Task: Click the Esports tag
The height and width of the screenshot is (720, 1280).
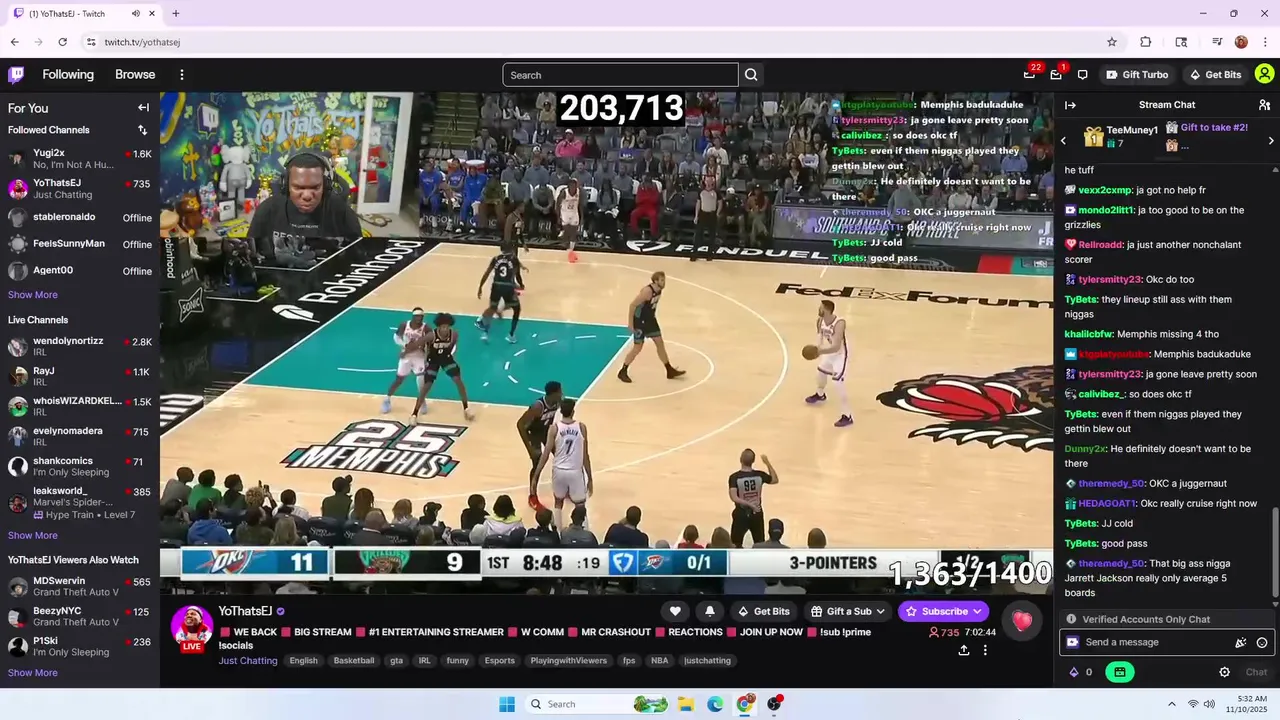Action: coord(500,661)
